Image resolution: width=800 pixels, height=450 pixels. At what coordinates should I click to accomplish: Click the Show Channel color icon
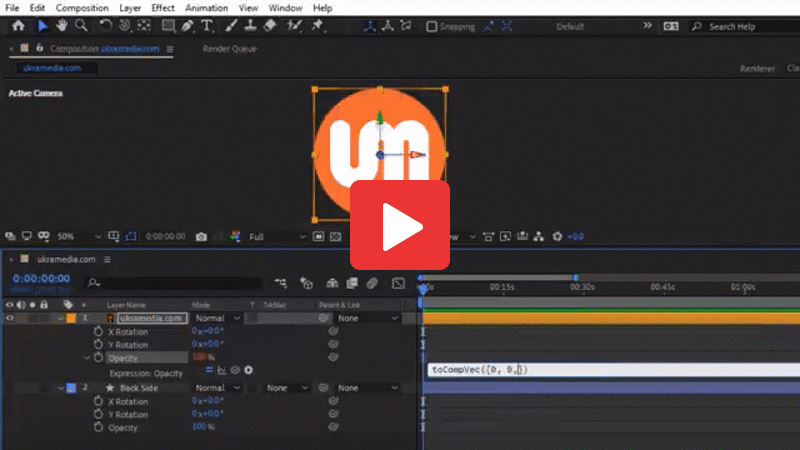tap(235, 237)
